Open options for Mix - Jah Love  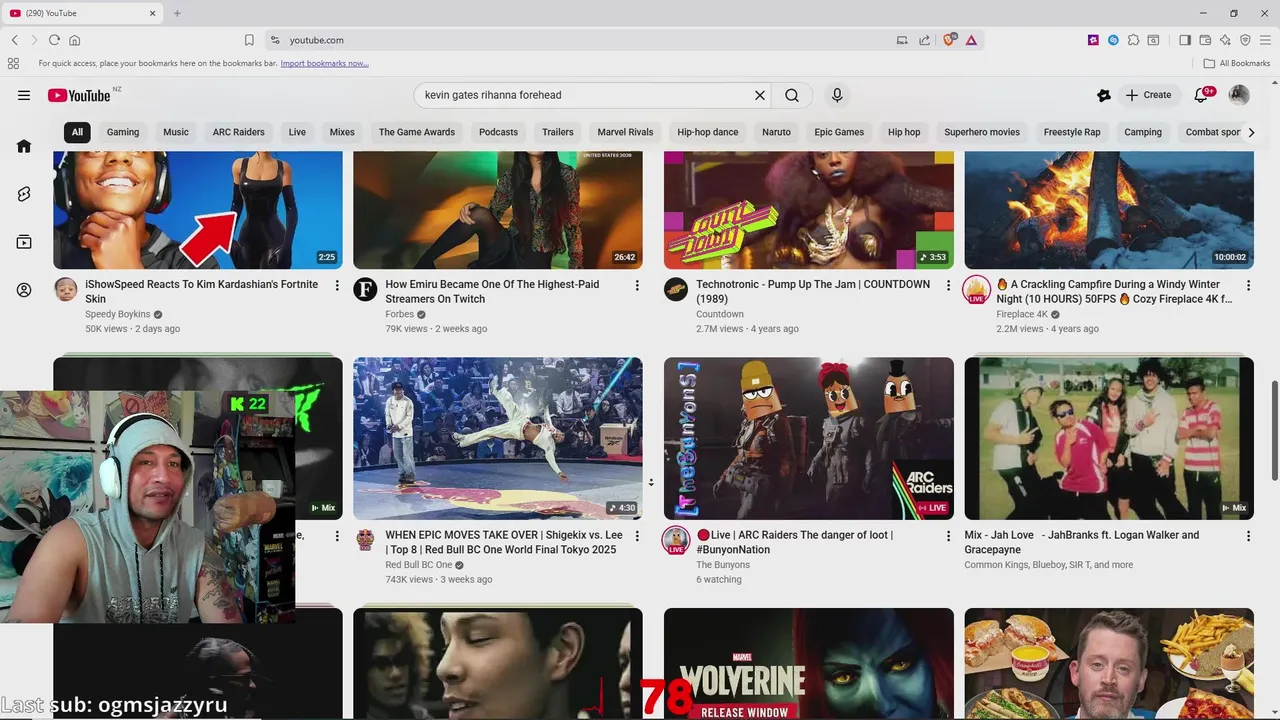1248,537
